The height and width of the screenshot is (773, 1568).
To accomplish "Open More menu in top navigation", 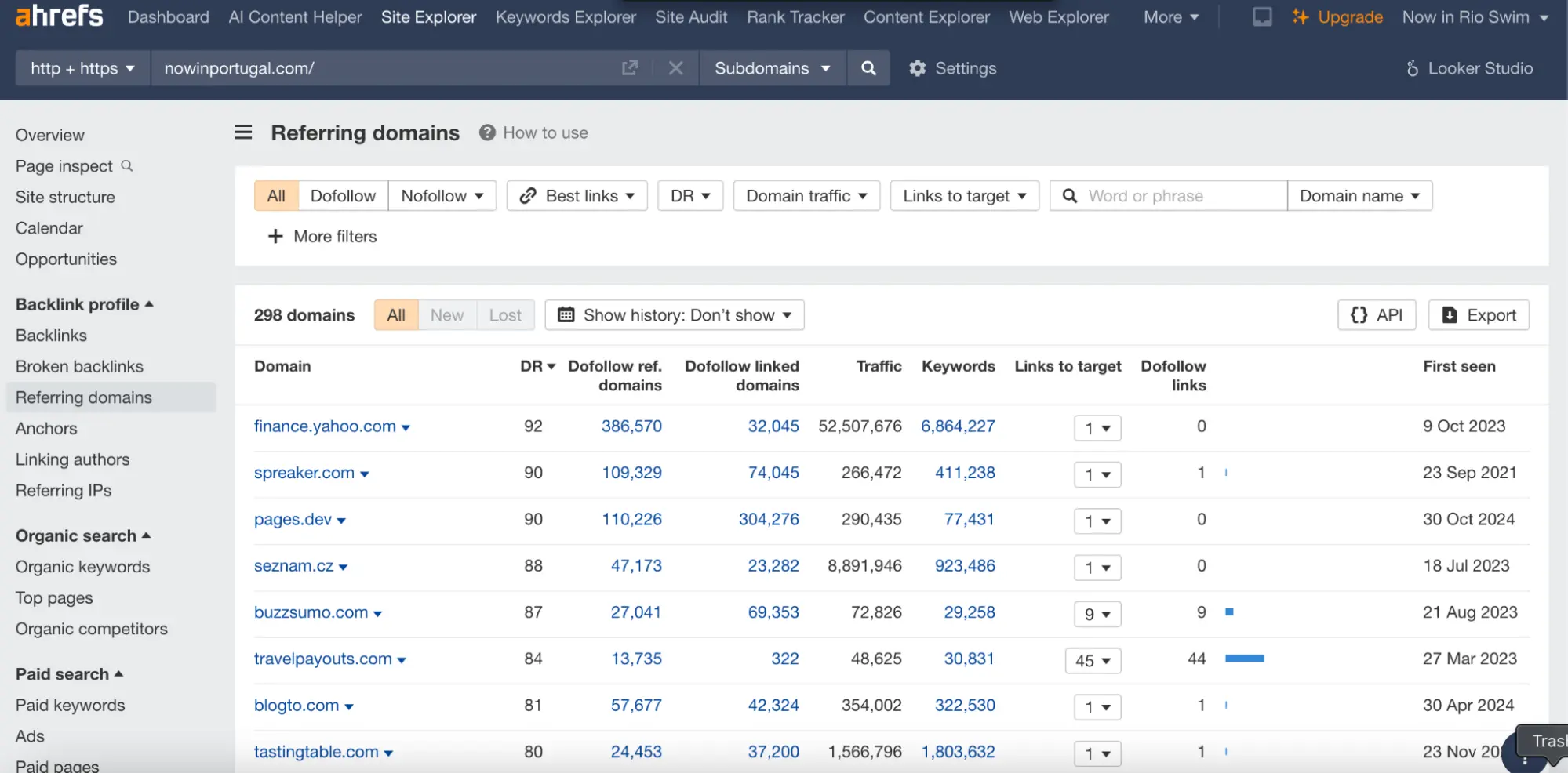I will (1171, 16).
